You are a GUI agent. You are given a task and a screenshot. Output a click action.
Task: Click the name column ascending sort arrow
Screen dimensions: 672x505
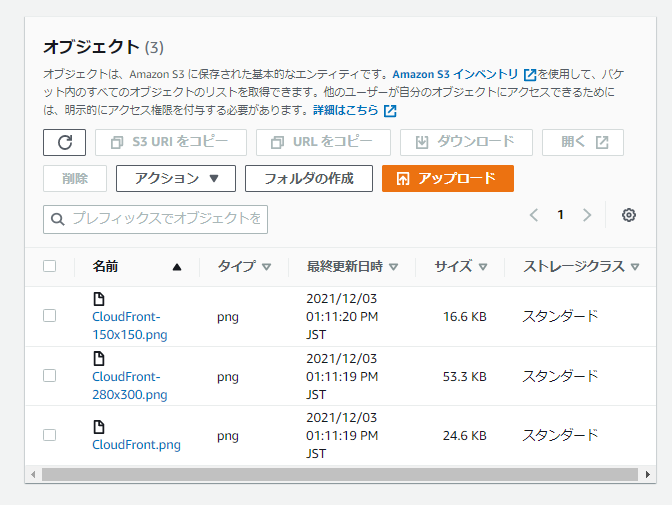point(177,267)
